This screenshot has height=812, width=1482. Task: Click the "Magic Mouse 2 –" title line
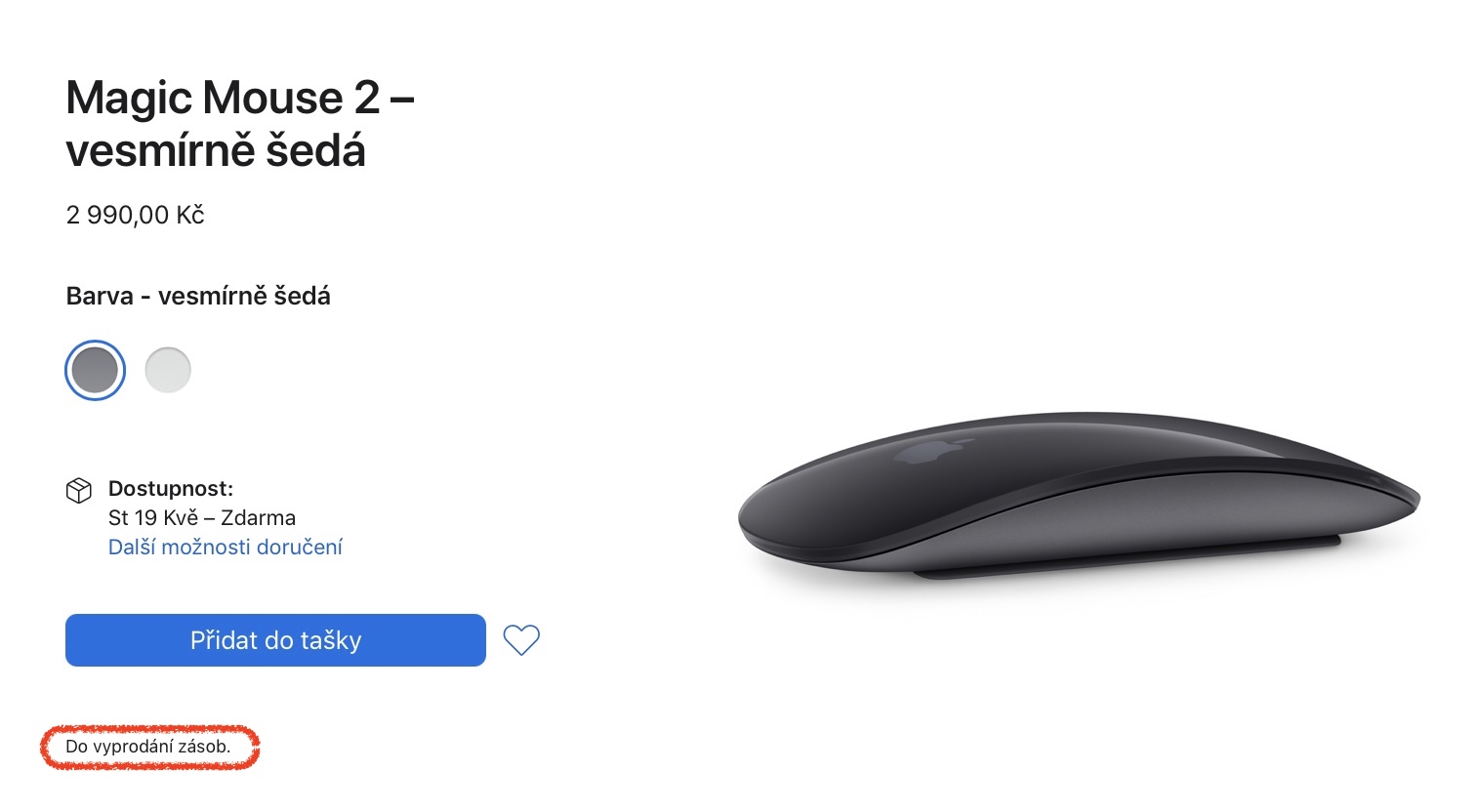click(240, 98)
